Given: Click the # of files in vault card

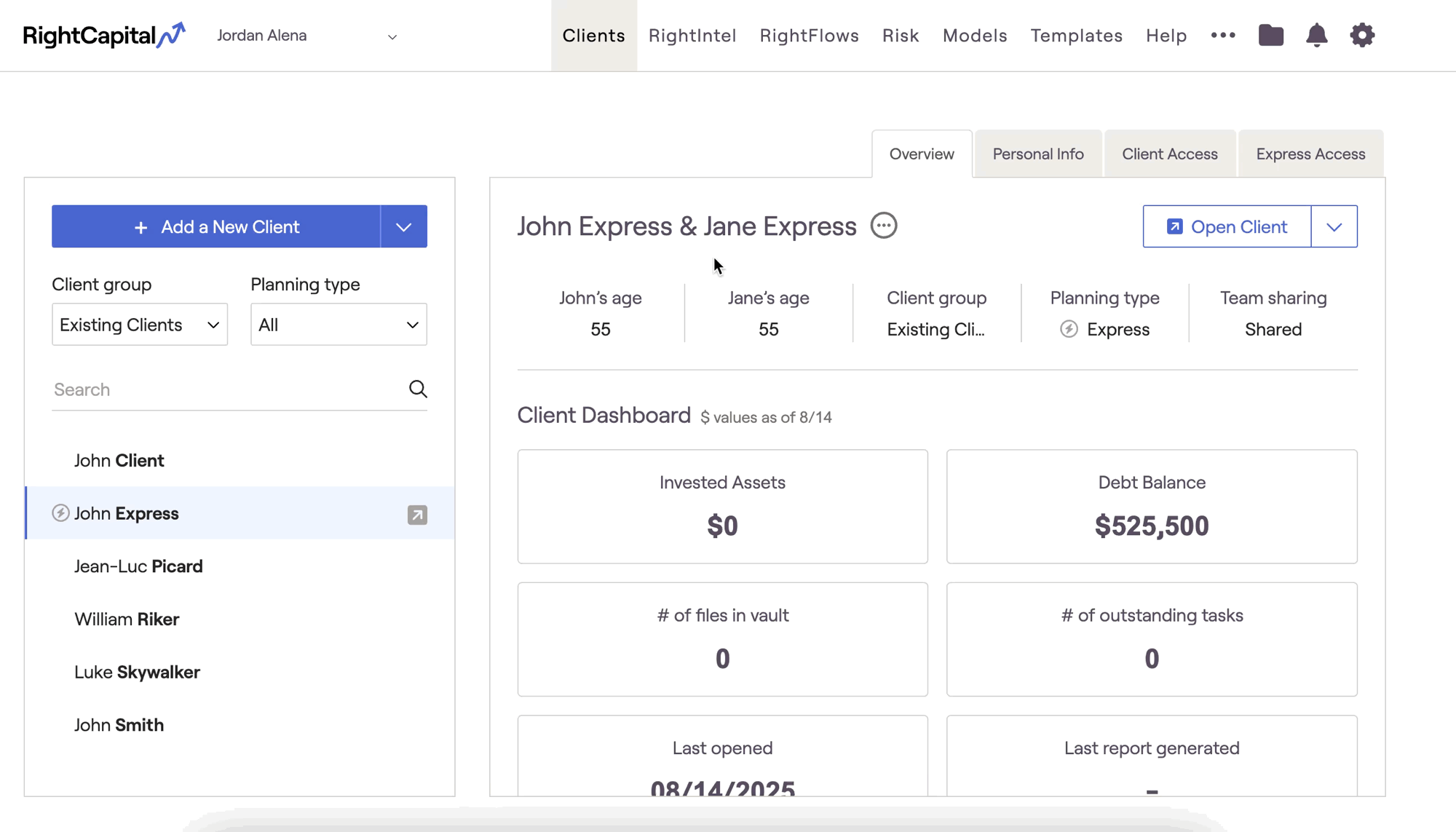Looking at the screenshot, I should click(x=722, y=639).
